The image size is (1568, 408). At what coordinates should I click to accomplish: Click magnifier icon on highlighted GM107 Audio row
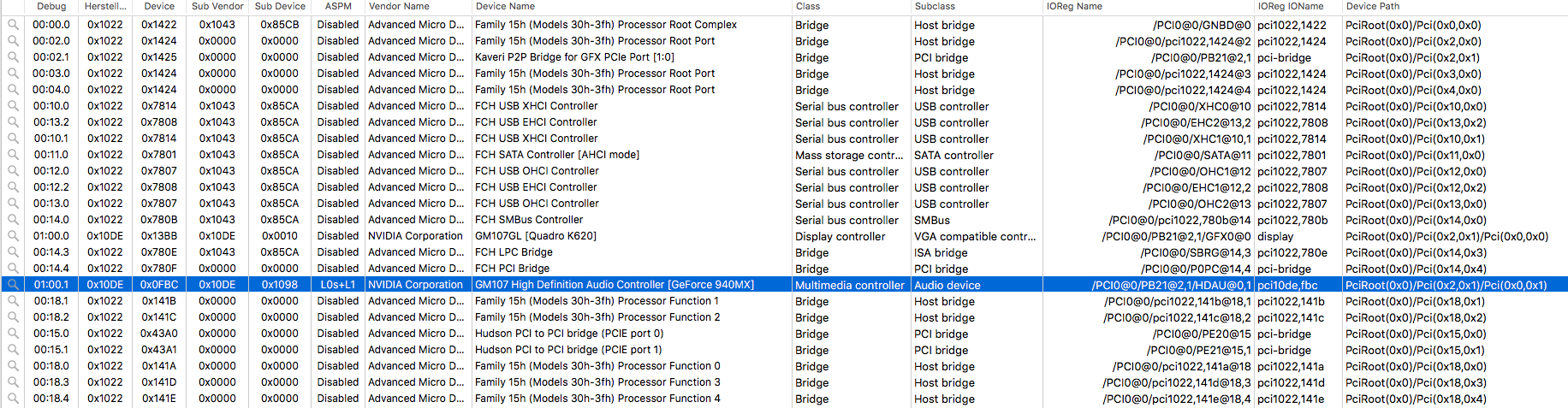pyautogui.click(x=13, y=285)
